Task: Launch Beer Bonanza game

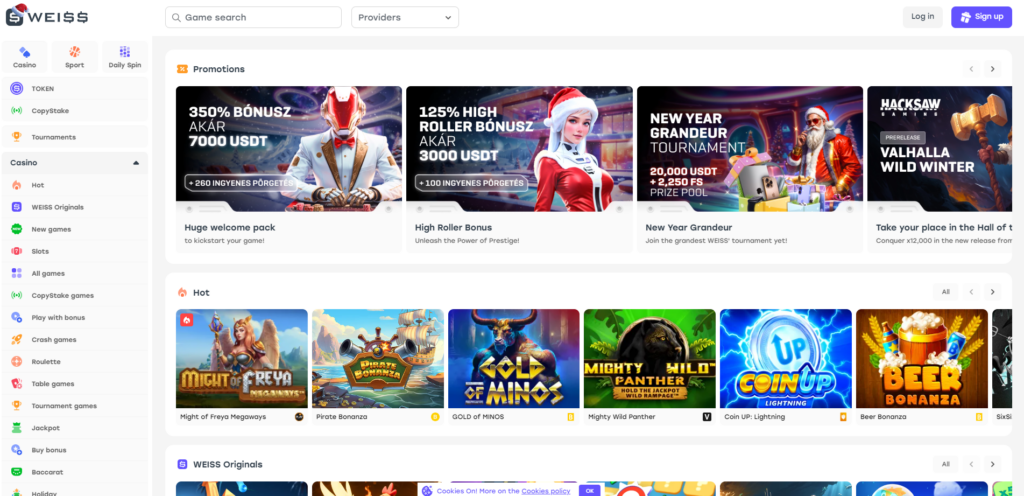Action: pos(921,359)
